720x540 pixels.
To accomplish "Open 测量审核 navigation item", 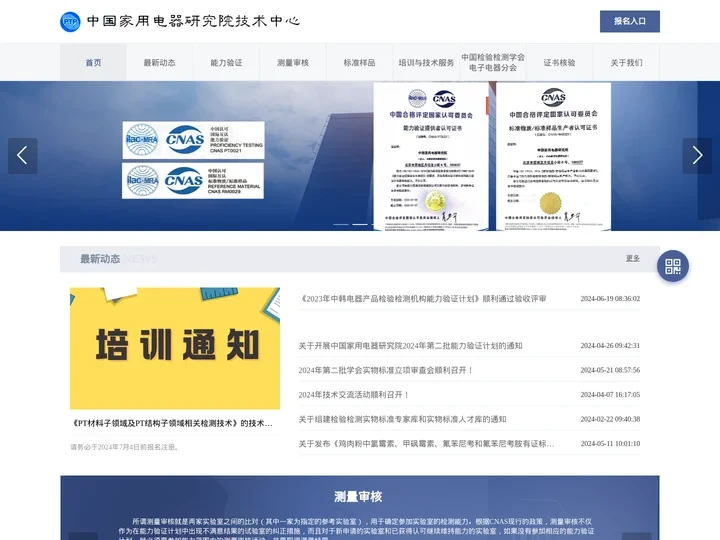I will point(293,62).
